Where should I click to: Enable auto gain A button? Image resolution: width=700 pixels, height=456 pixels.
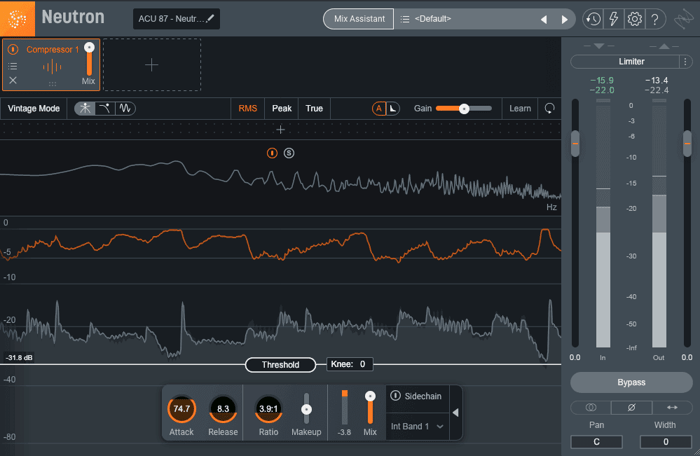click(x=379, y=109)
